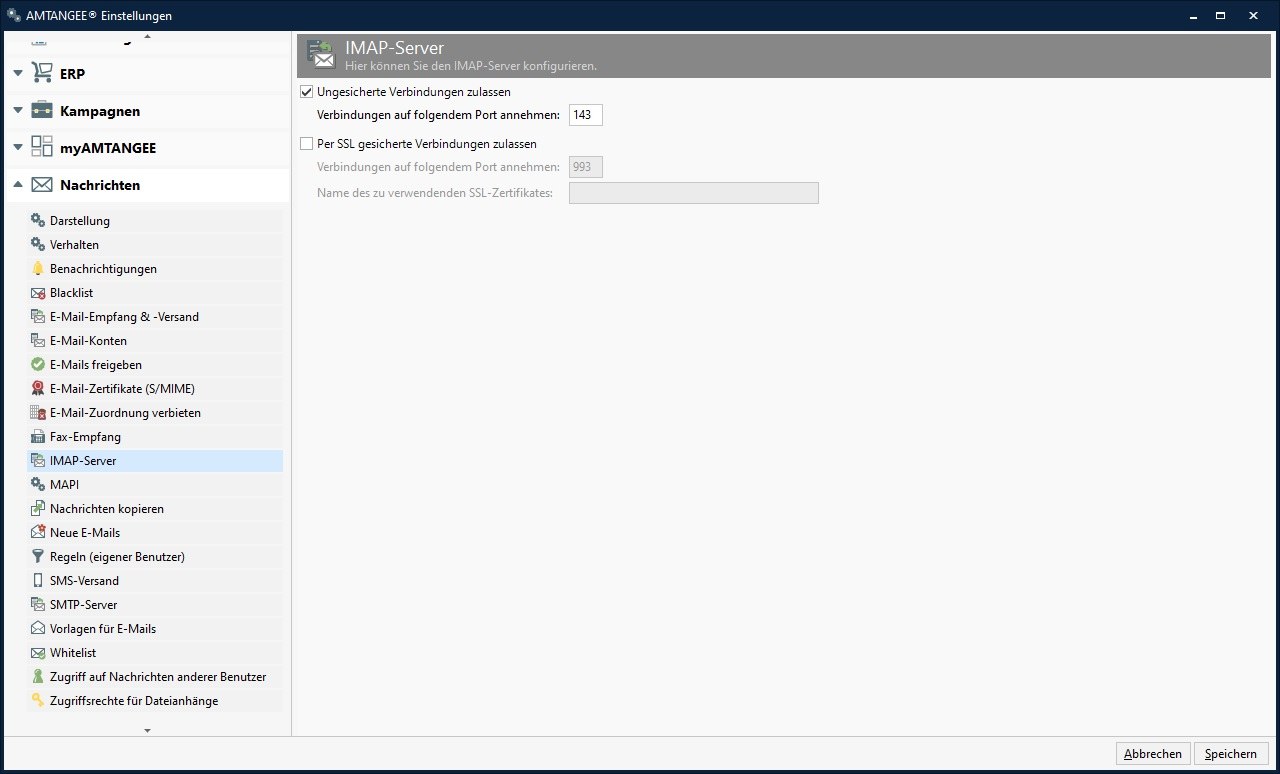Screen dimensions: 1280x774
Task: Open the Verhalten settings page
Action: tap(155, 245)
